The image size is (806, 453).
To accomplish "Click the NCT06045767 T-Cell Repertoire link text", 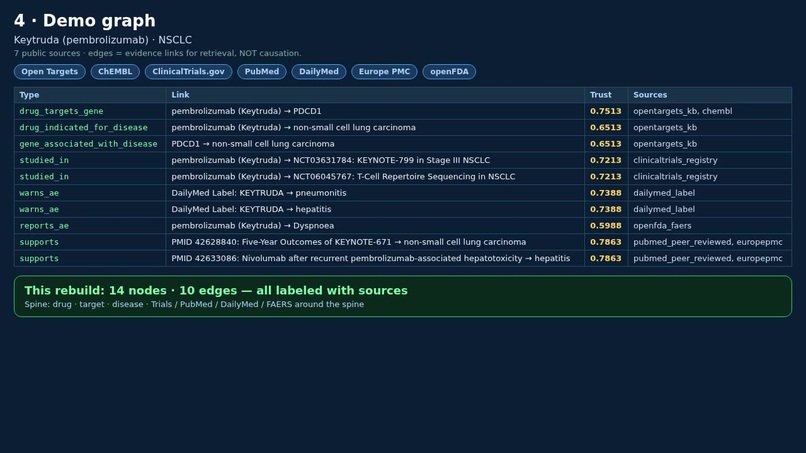I will [343, 177].
